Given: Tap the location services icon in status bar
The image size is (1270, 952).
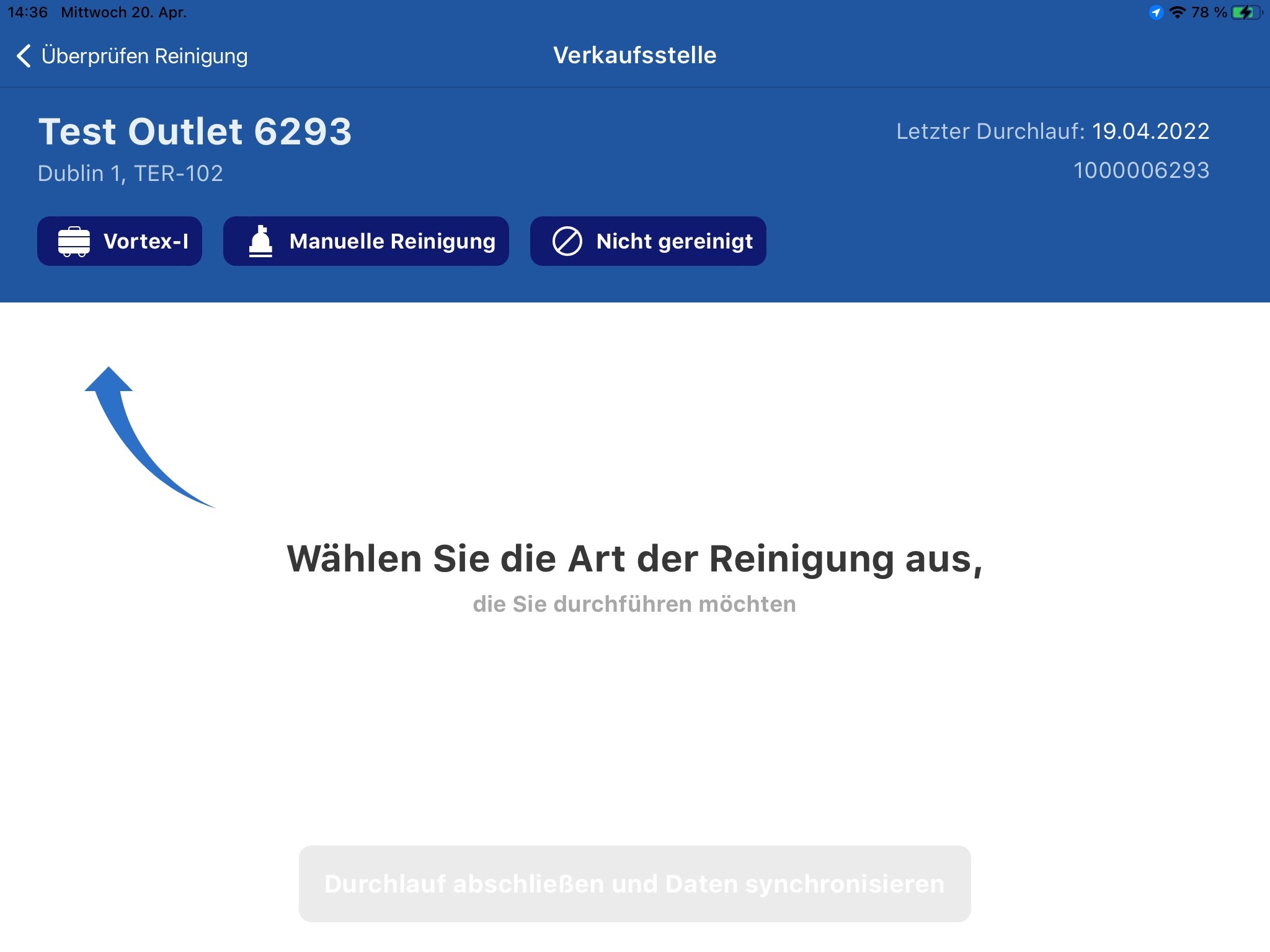Looking at the screenshot, I should point(1156,12).
